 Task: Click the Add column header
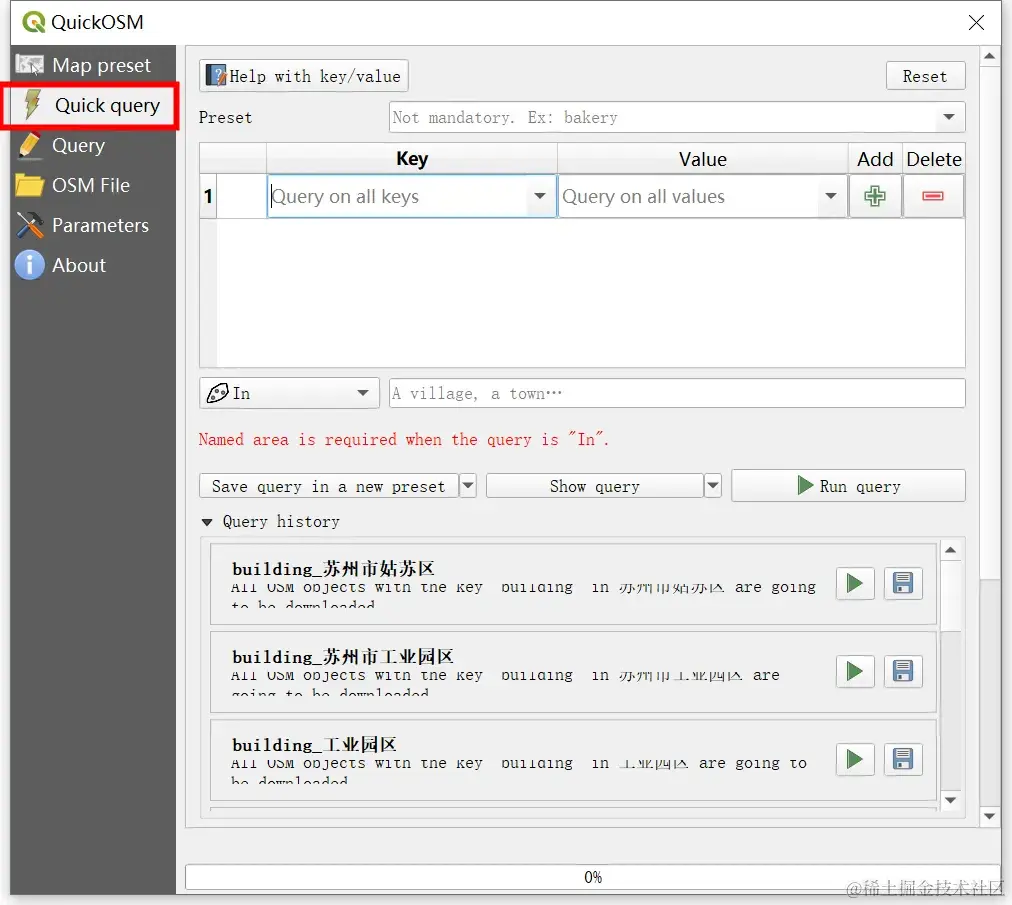[x=875, y=159]
